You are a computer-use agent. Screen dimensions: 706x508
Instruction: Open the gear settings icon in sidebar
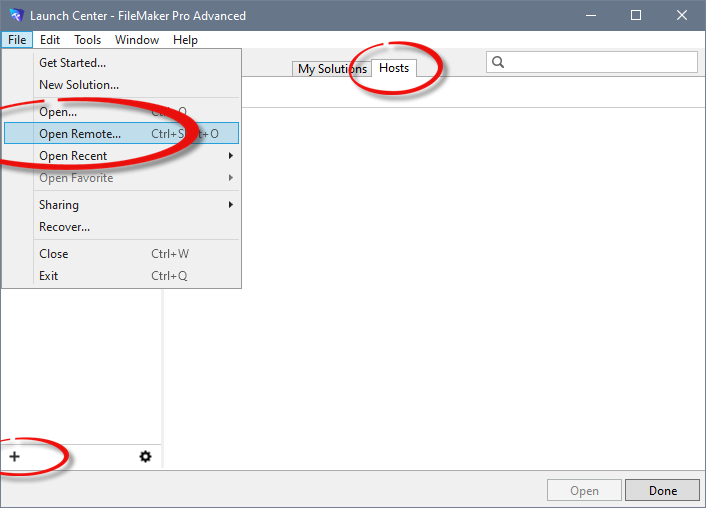(145, 457)
